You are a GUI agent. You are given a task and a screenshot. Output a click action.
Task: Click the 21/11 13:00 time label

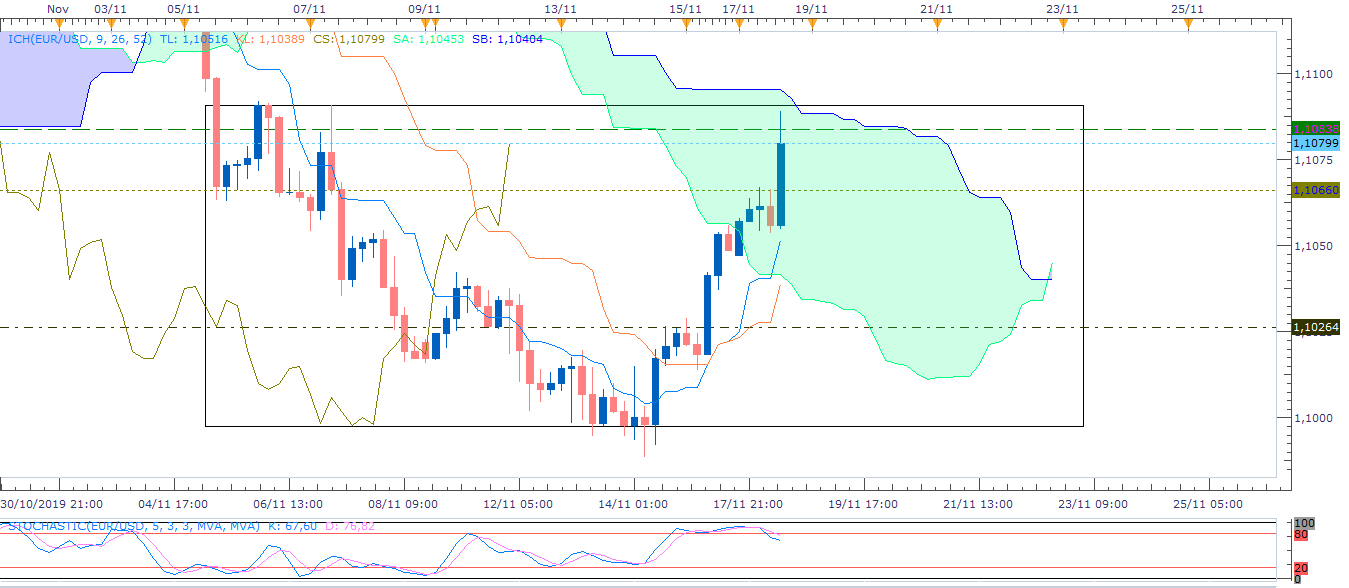976,504
